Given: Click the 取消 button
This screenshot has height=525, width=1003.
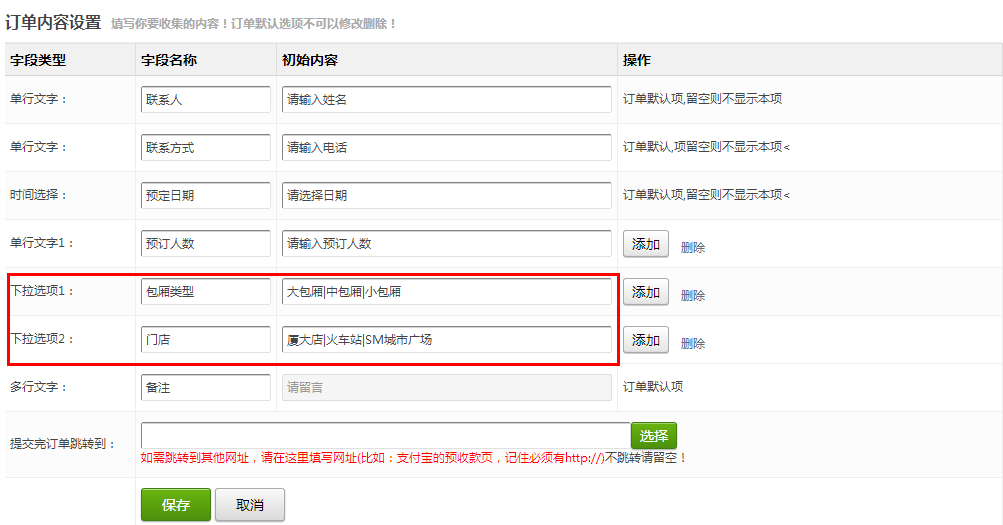Looking at the screenshot, I should click(250, 505).
